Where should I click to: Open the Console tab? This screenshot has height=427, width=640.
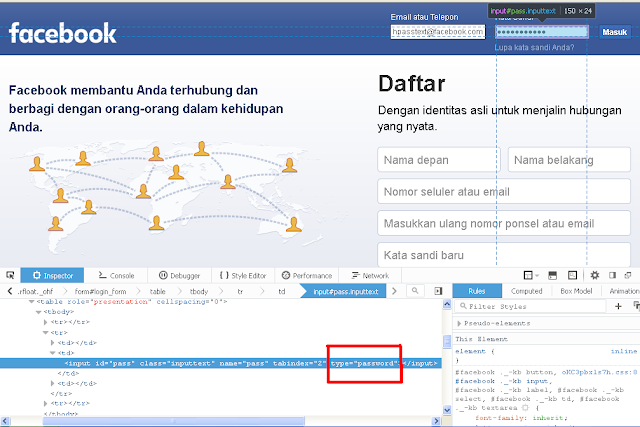pyautogui.click(x=116, y=276)
